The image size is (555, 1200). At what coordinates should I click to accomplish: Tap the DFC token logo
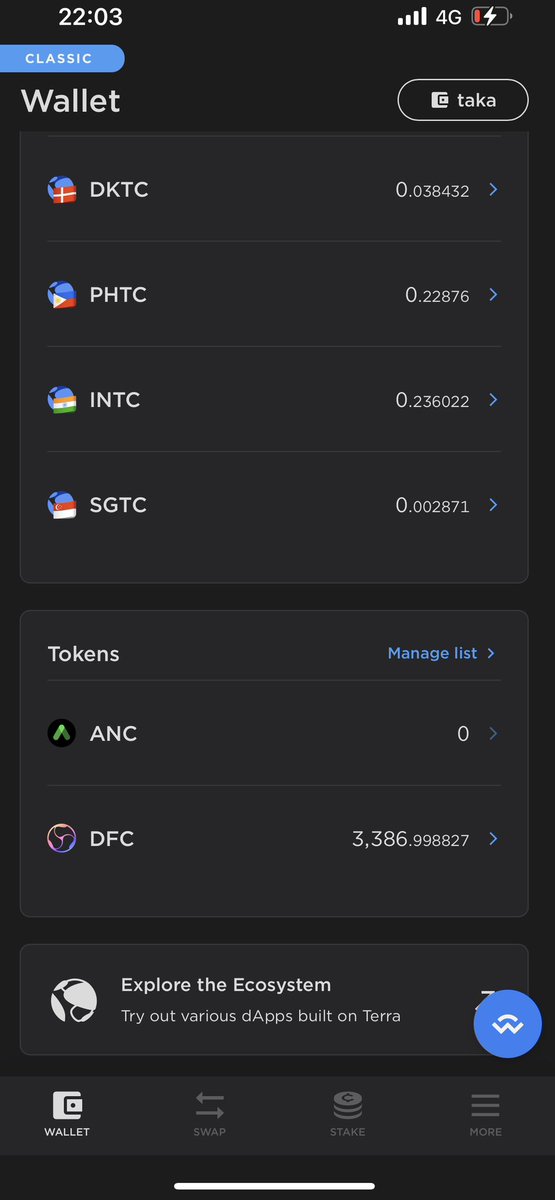pos(62,839)
